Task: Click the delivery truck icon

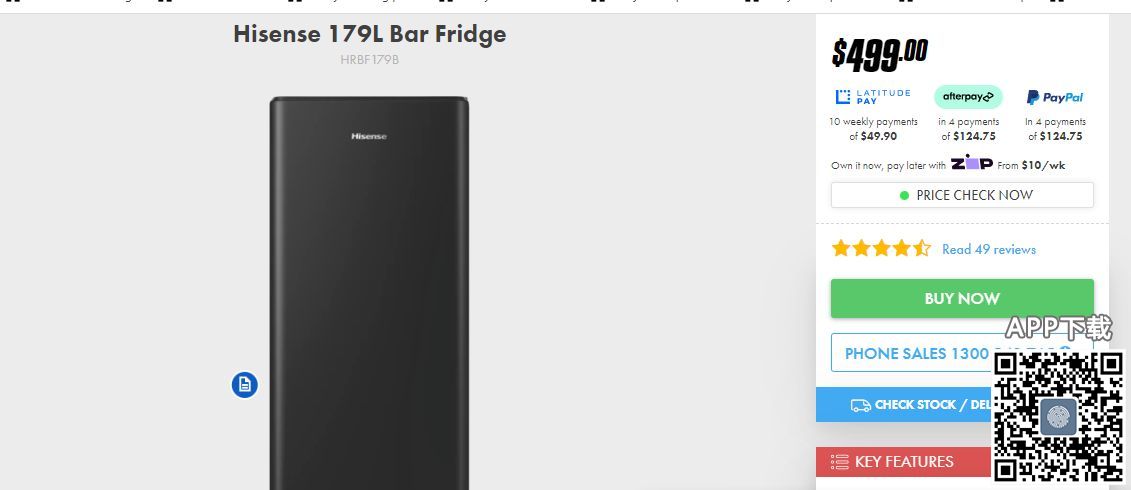Action: tap(861, 405)
